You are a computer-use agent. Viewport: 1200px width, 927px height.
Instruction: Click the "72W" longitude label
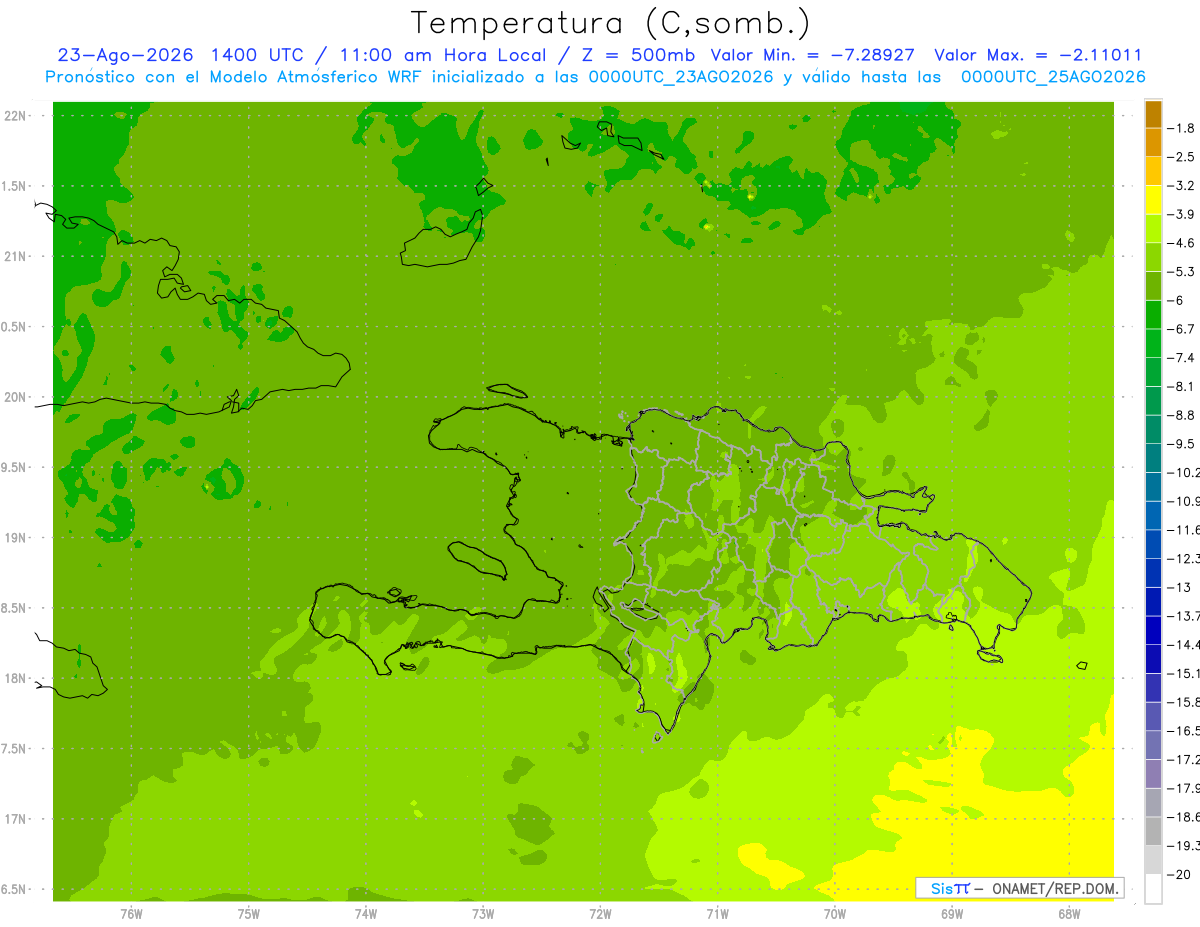(600, 913)
